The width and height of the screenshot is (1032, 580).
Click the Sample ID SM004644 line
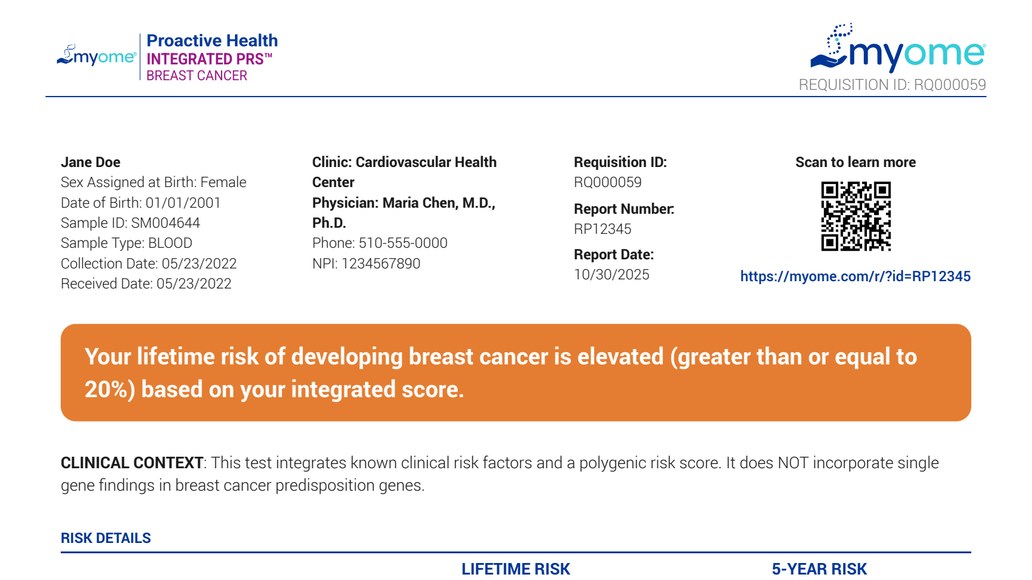coord(130,223)
